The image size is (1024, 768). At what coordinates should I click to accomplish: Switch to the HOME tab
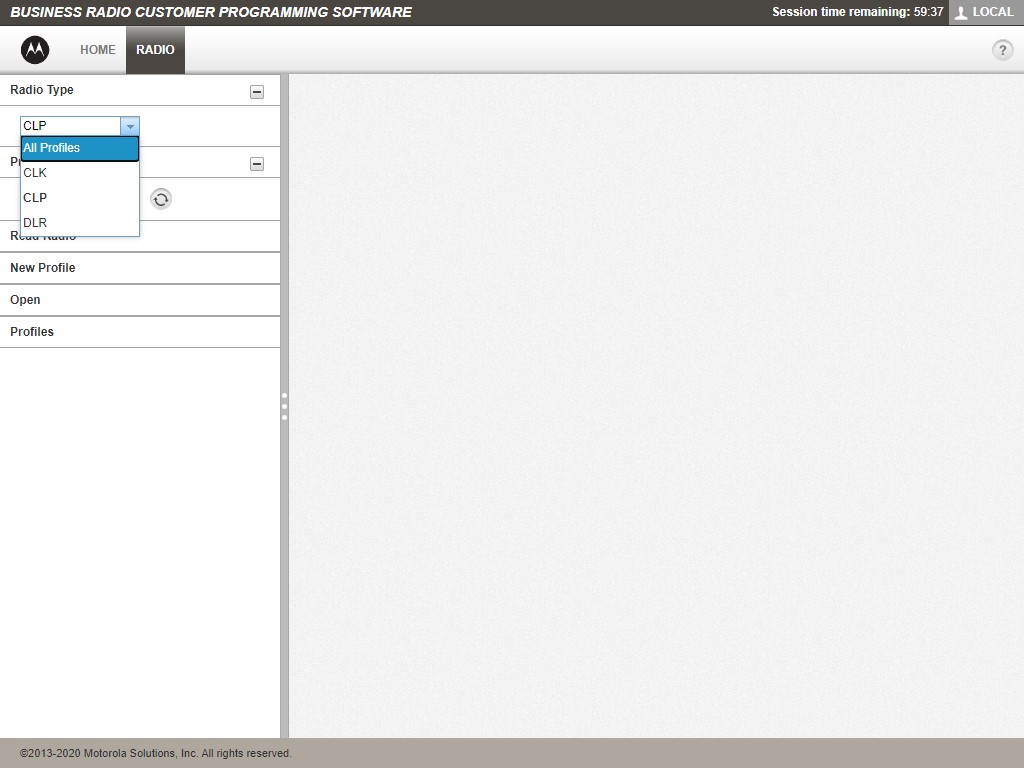[98, 50]
